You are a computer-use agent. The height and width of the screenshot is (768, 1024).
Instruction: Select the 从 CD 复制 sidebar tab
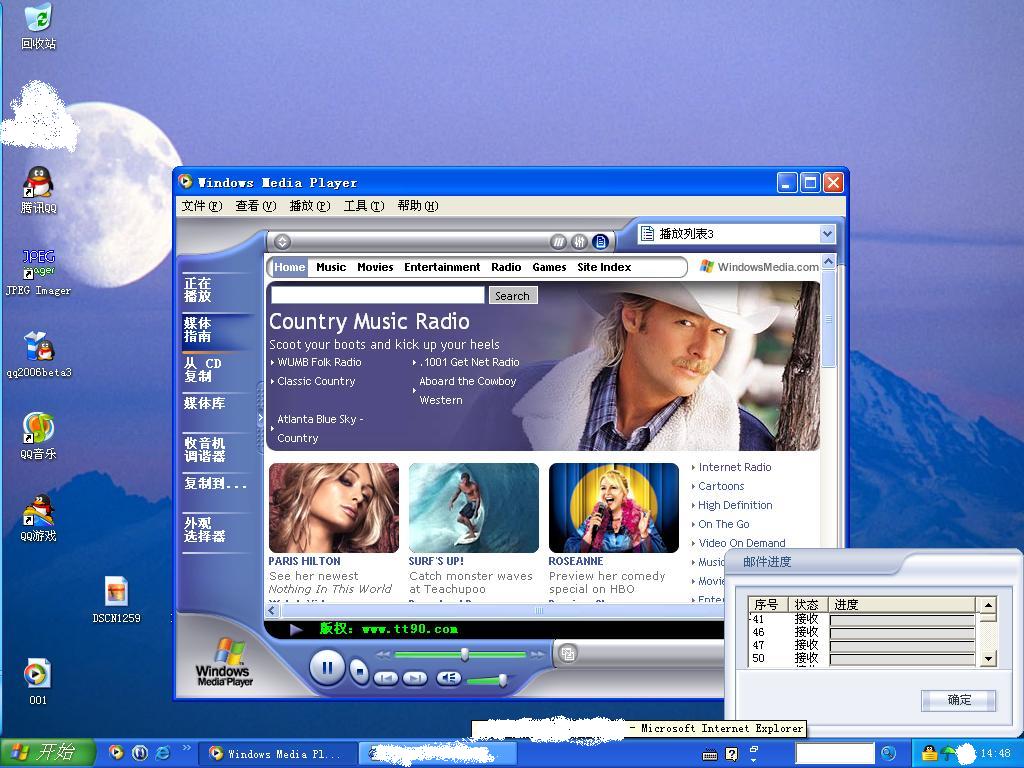216,370
